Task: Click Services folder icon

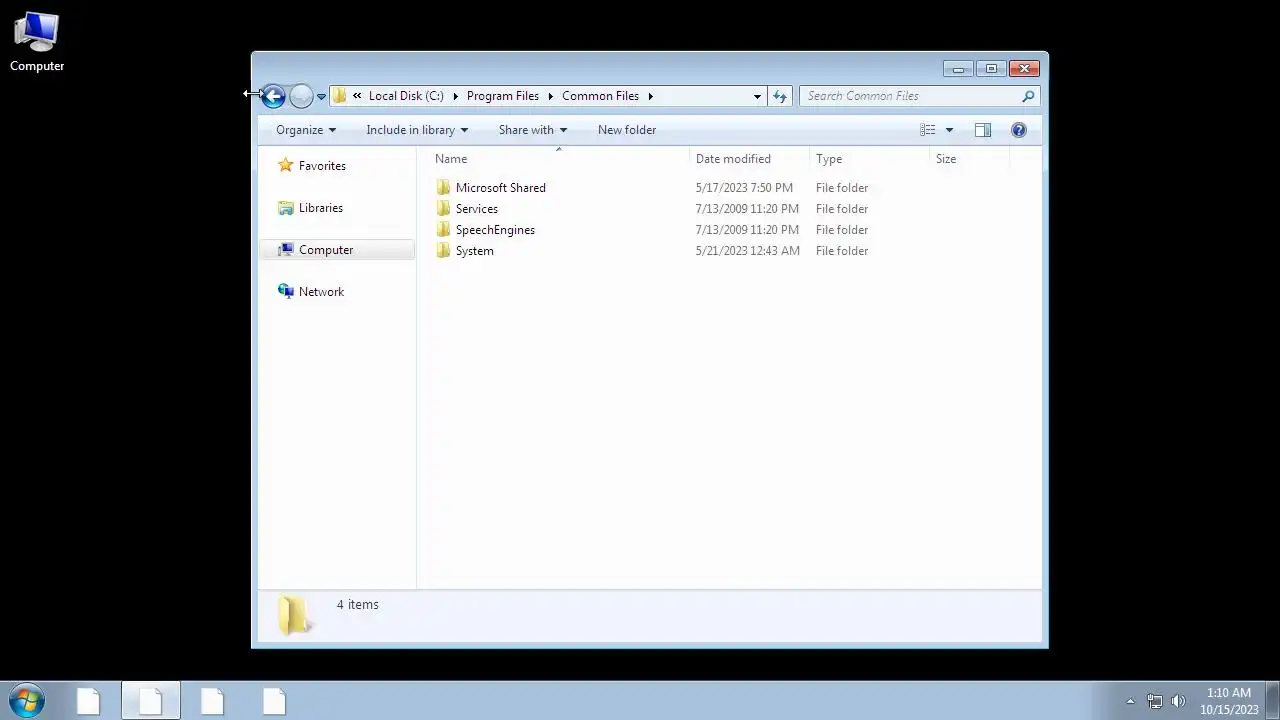Action: click(444, 209)
